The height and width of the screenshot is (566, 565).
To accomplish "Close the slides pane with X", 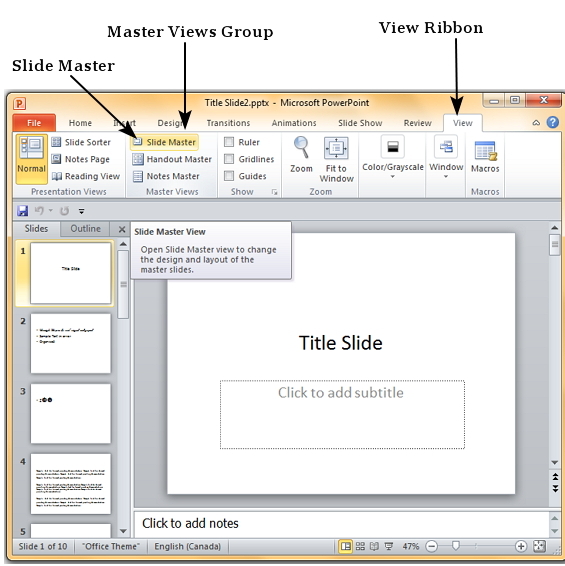I will 122,230.
